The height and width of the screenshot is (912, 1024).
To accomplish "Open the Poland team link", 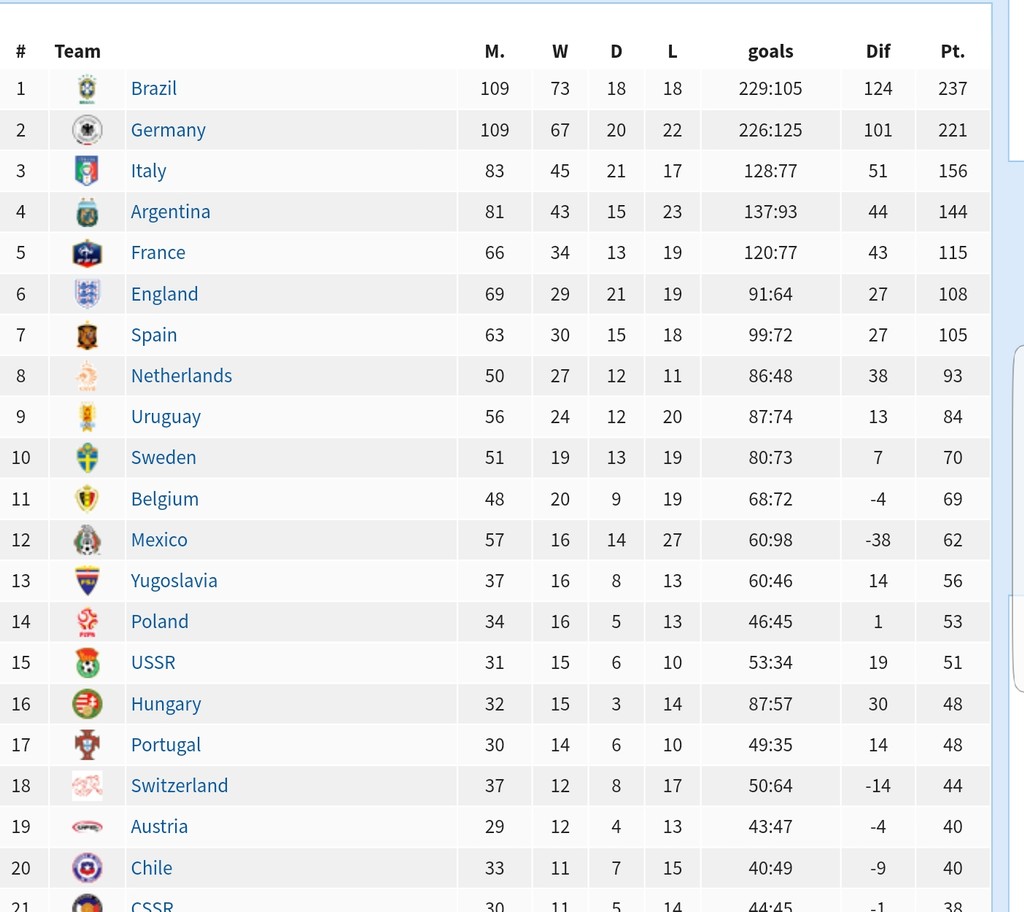I will (x=159, y=622).
